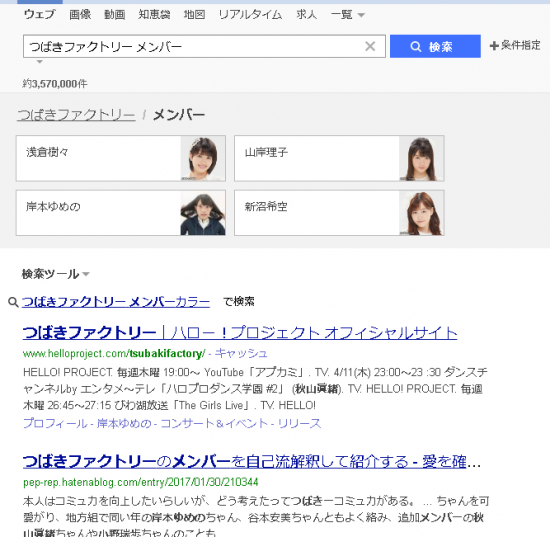Click つばきファクトリー メンバーカラー suggested search link
Screen dimensions: 550x537
click(x=116, y=302)
